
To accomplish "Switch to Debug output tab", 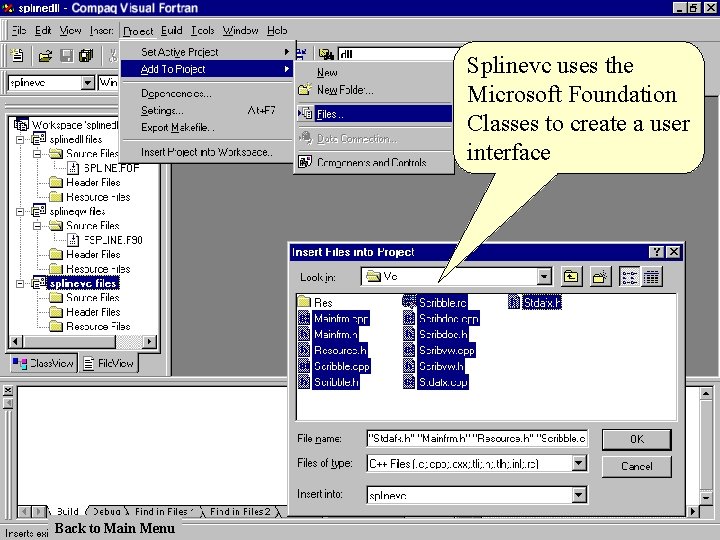I will coord(107,511).
